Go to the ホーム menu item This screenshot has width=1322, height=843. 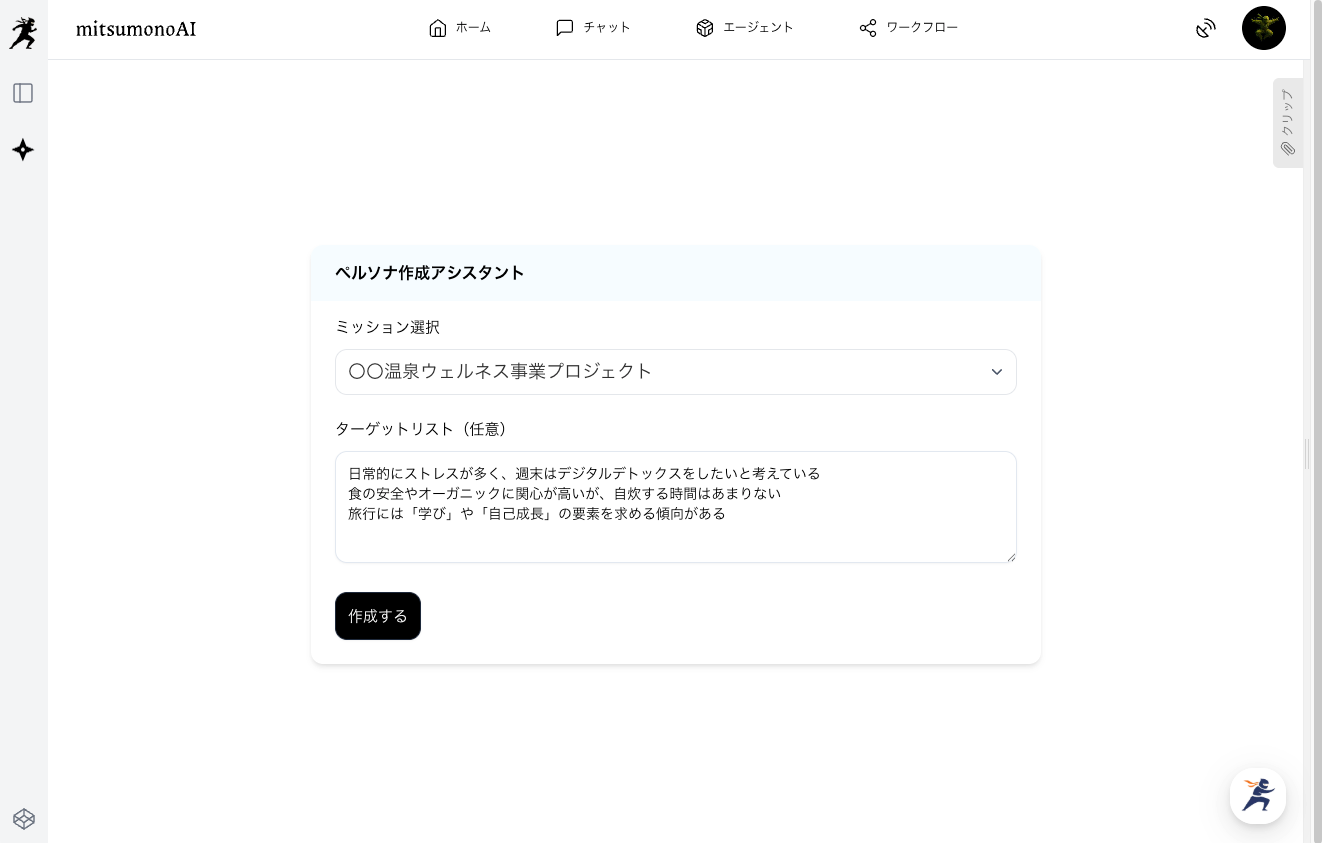[x=473, y=28]
